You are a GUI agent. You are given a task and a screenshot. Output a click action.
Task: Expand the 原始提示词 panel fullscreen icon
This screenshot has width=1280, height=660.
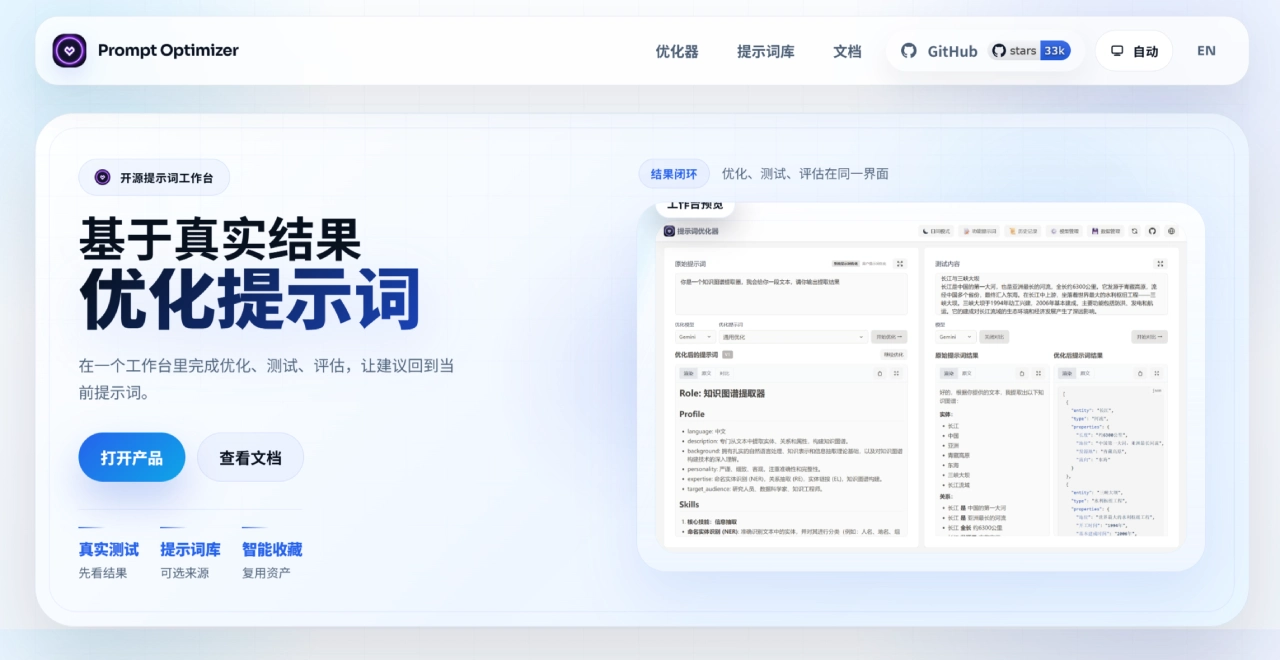pos(900,264)
